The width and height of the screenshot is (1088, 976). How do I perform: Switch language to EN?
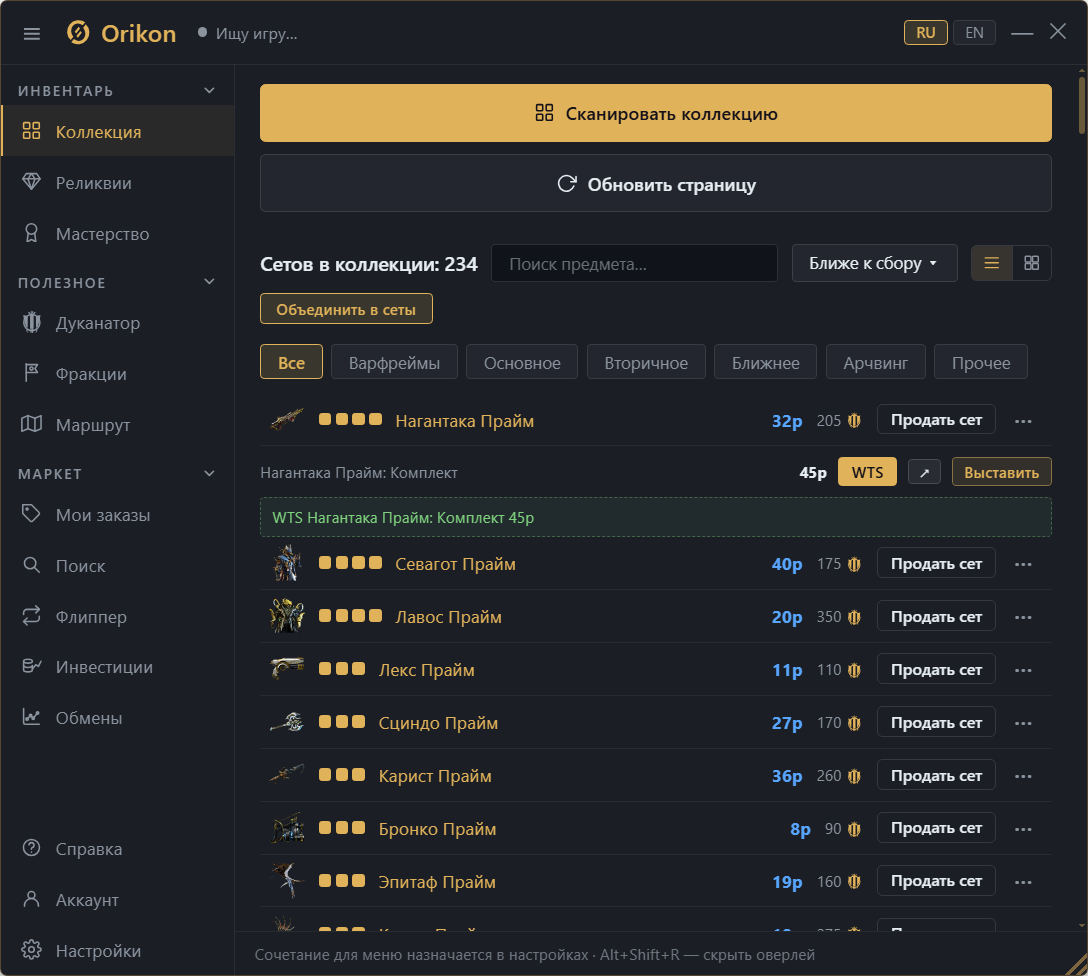pos(974,33)
